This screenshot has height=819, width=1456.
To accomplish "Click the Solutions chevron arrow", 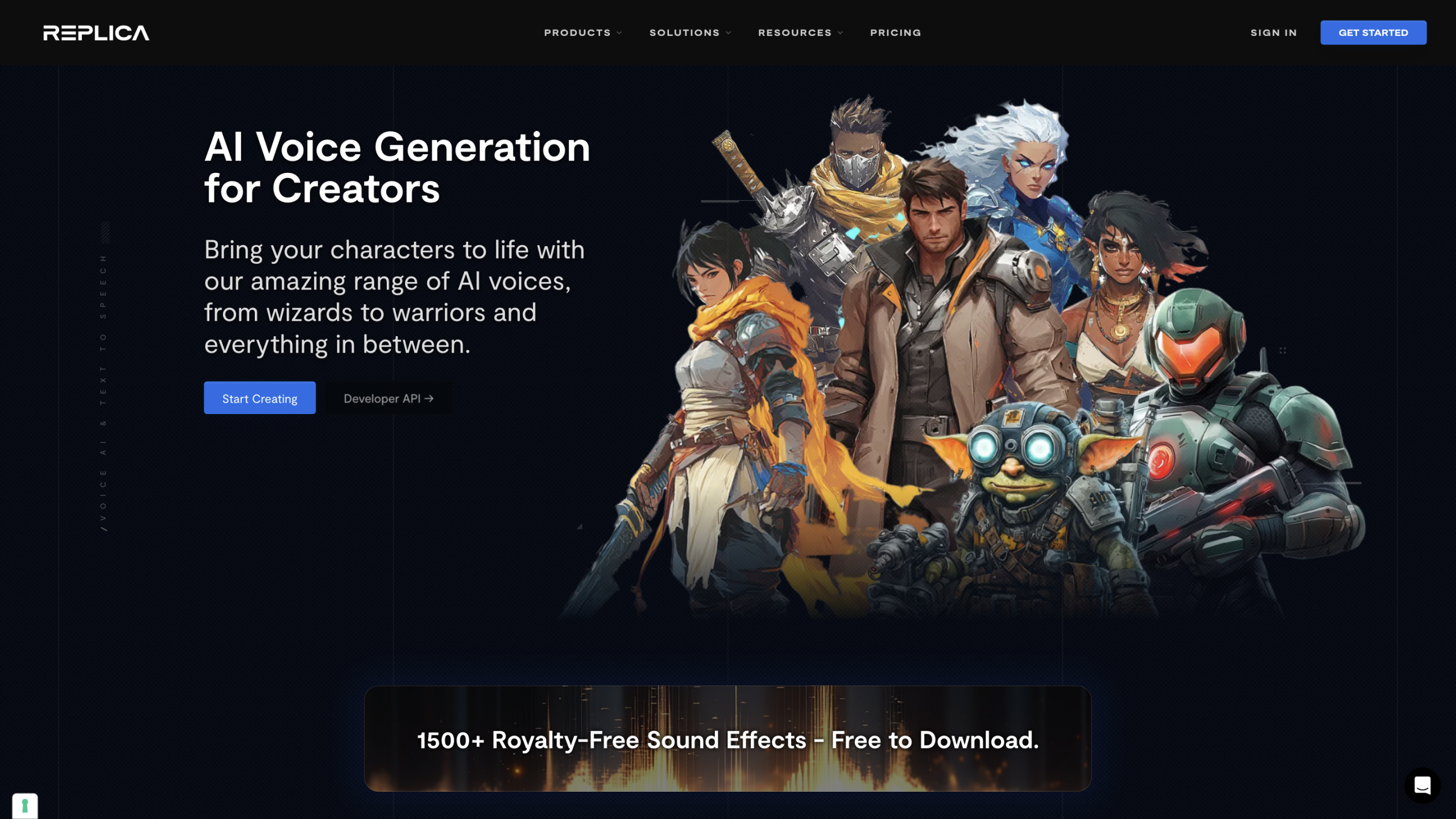I will pos(729,33).
